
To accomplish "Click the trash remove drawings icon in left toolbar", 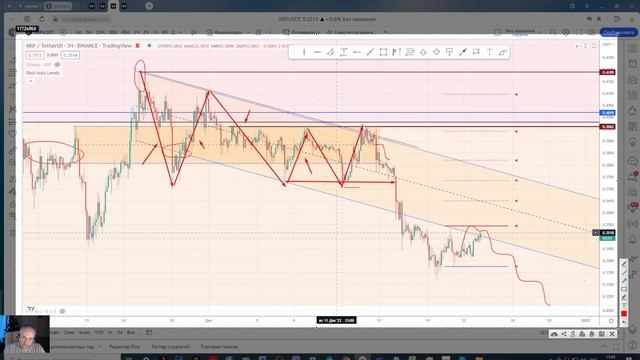I will [12, 233].
